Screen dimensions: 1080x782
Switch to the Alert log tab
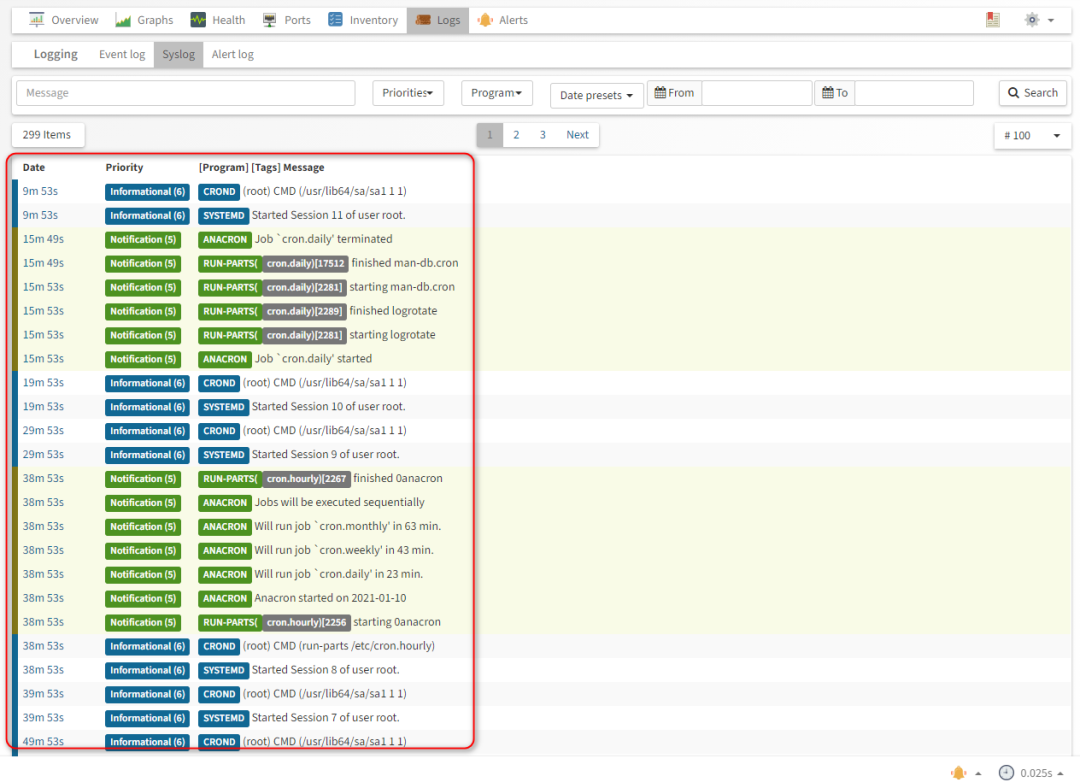pos(233,54)
